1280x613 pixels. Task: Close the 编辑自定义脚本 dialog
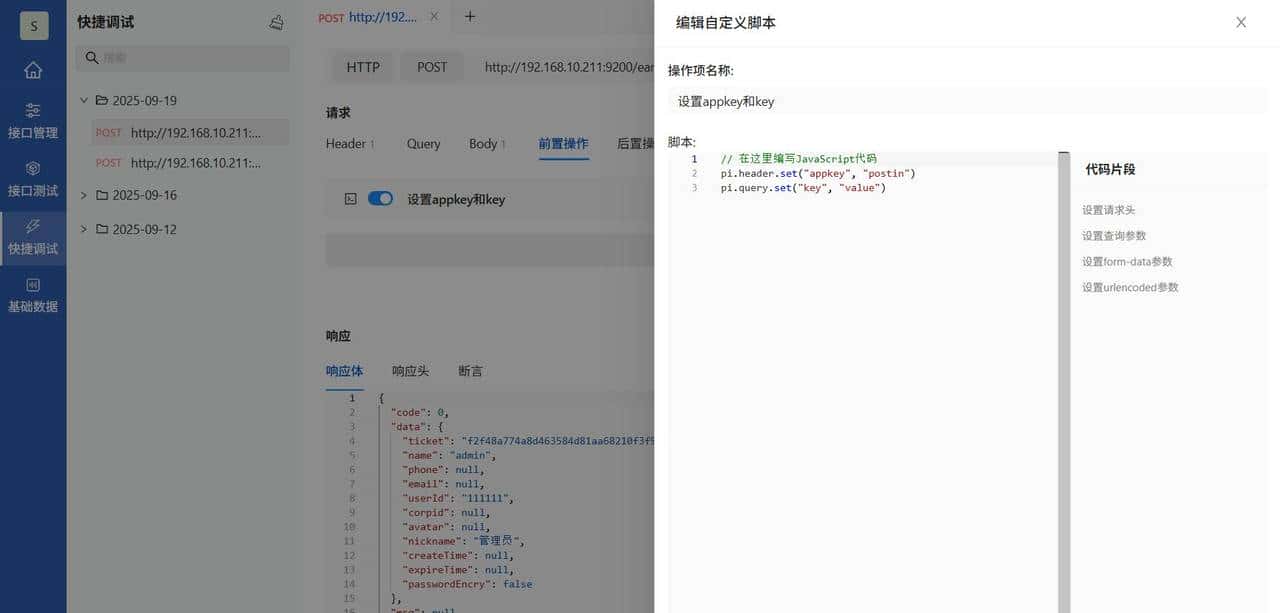(x=1240, y=21)
